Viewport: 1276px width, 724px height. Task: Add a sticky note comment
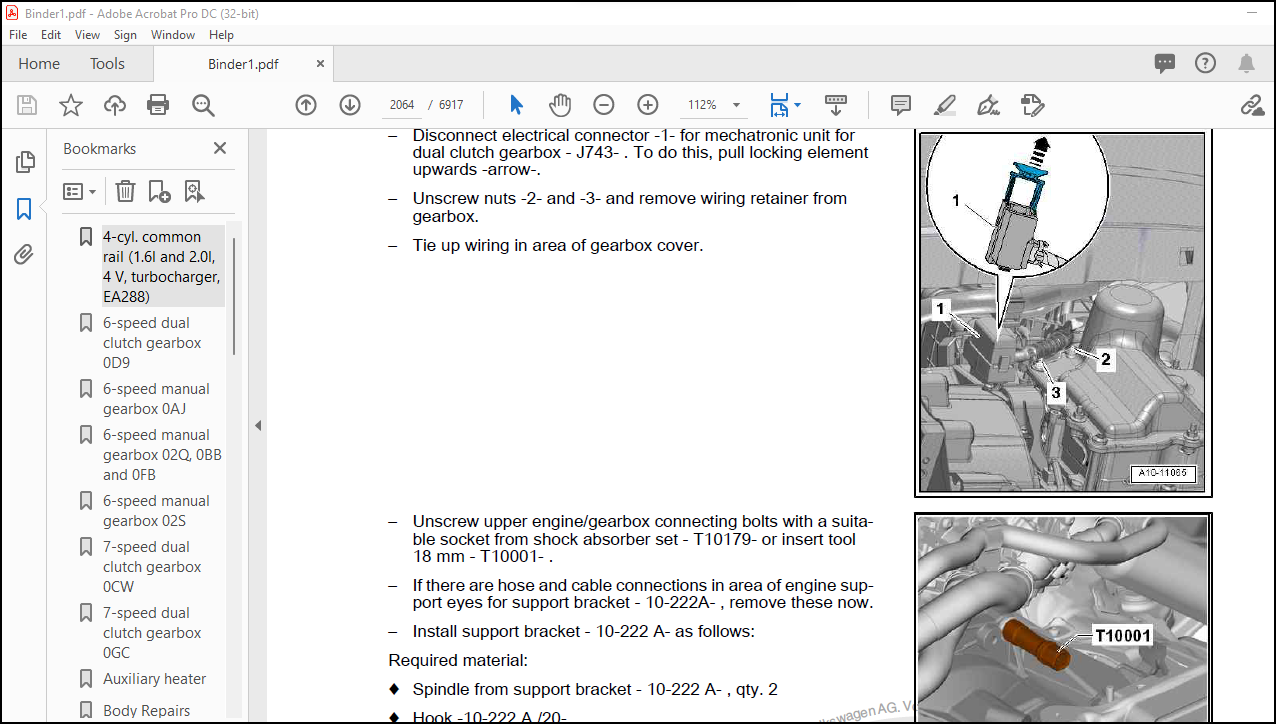[x=901, y=105]
